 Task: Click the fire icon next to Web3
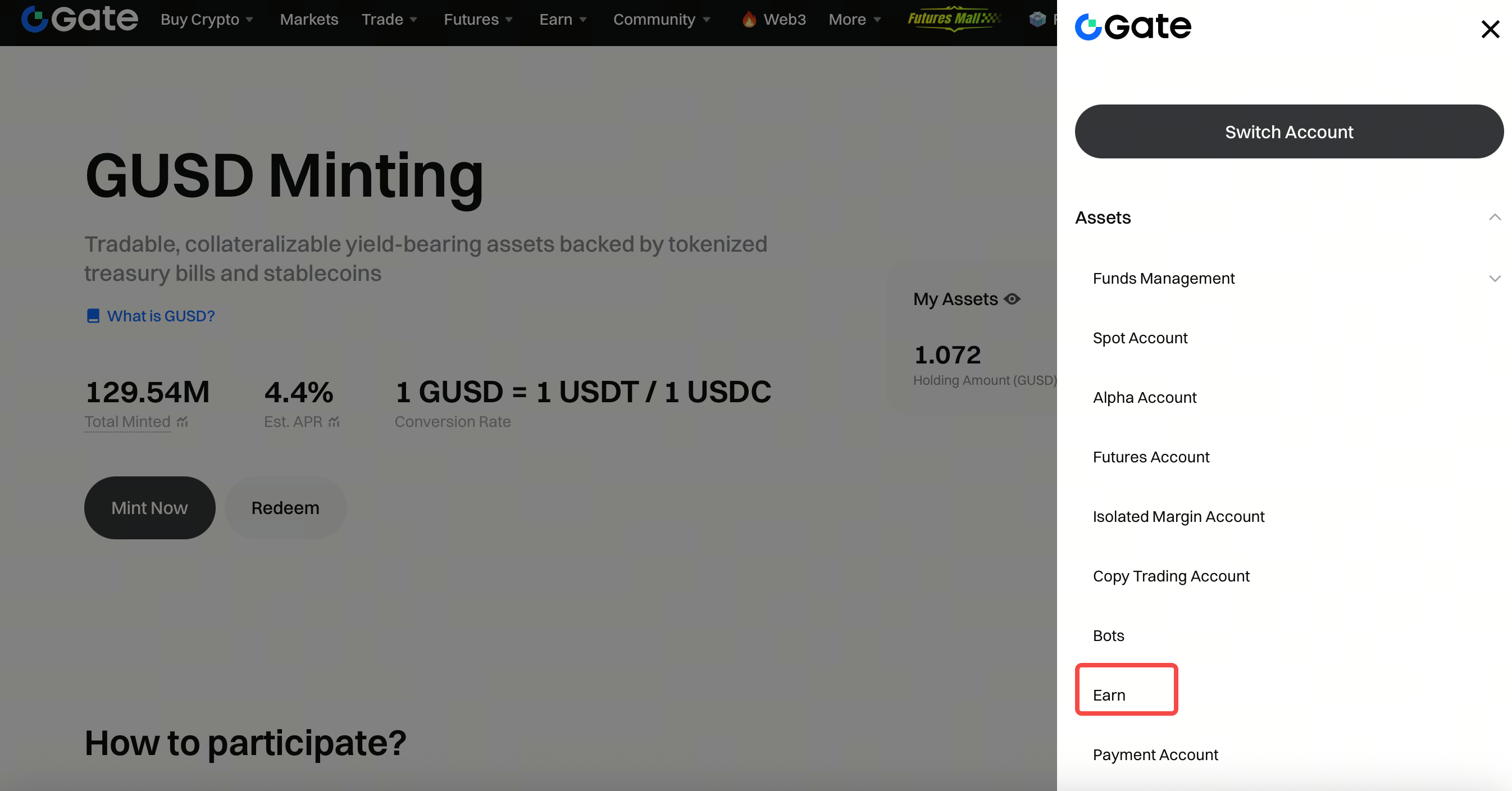click(749, 19)
